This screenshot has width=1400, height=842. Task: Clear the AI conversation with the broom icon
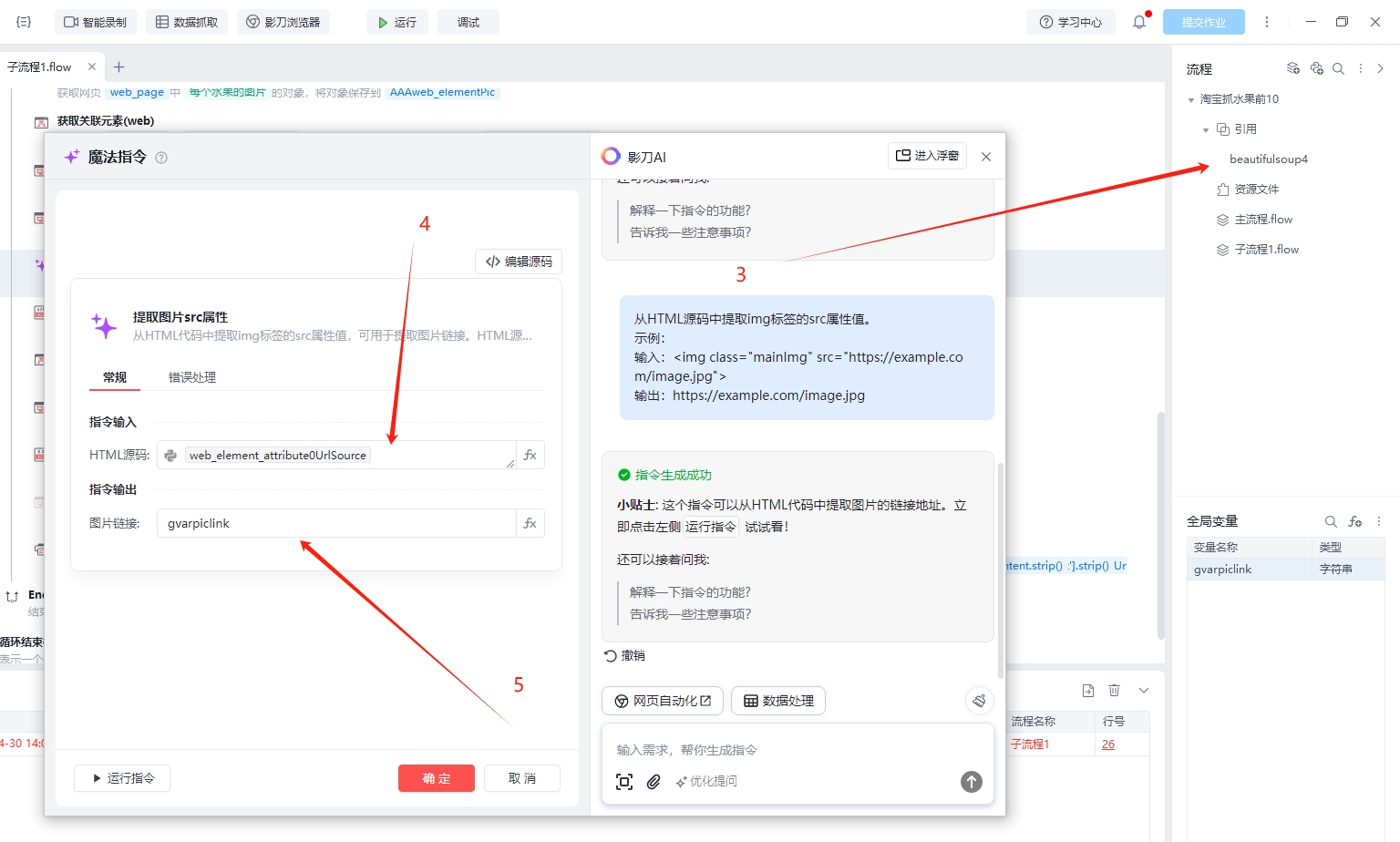click(x=979, y=701)
